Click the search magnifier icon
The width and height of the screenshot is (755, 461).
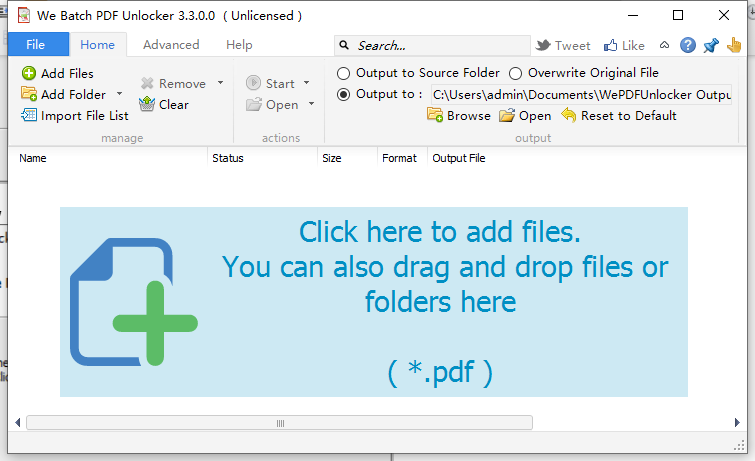[344, 45]
